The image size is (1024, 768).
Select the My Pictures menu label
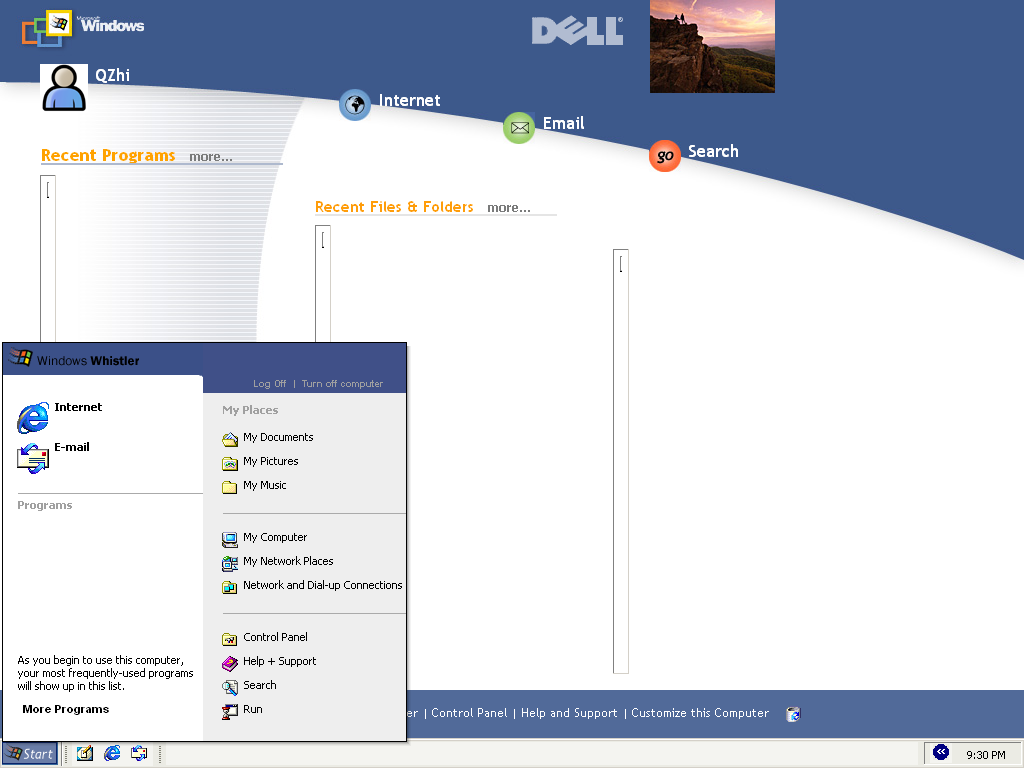click(270, 461)
